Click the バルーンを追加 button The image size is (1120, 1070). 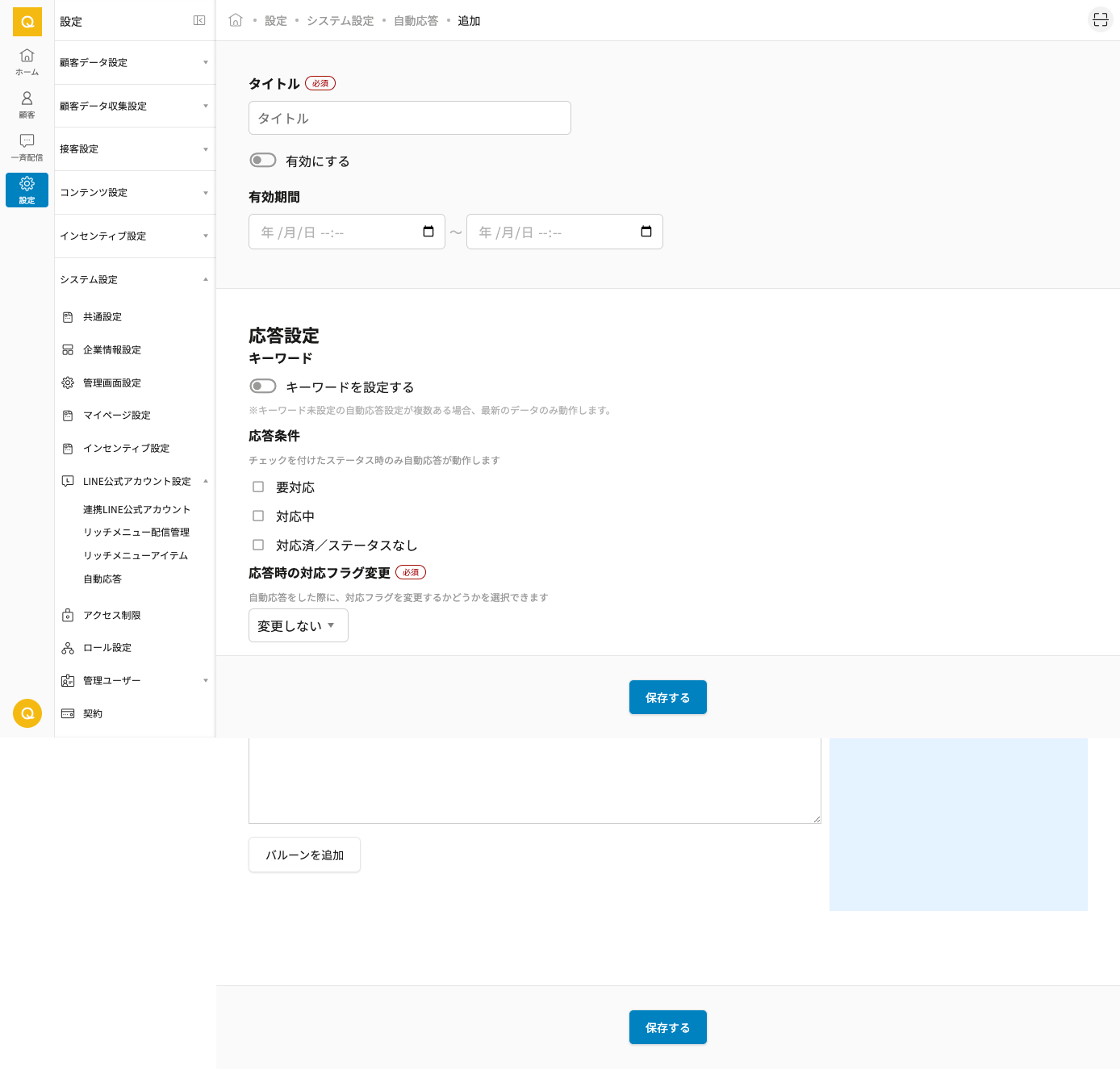[x=304, y=855]
